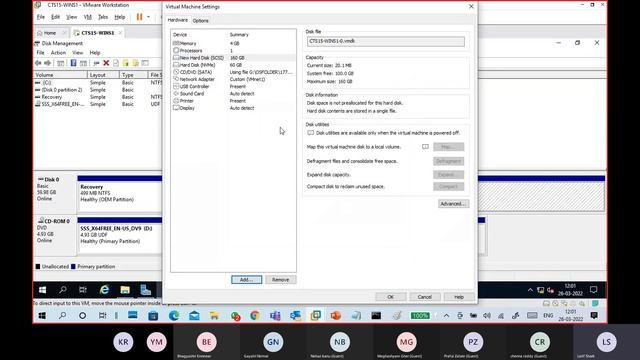The width and height of the screenshot is (640, 360).
Task: Open Microsoft Edge on the host taskbar
Action: 174,316
